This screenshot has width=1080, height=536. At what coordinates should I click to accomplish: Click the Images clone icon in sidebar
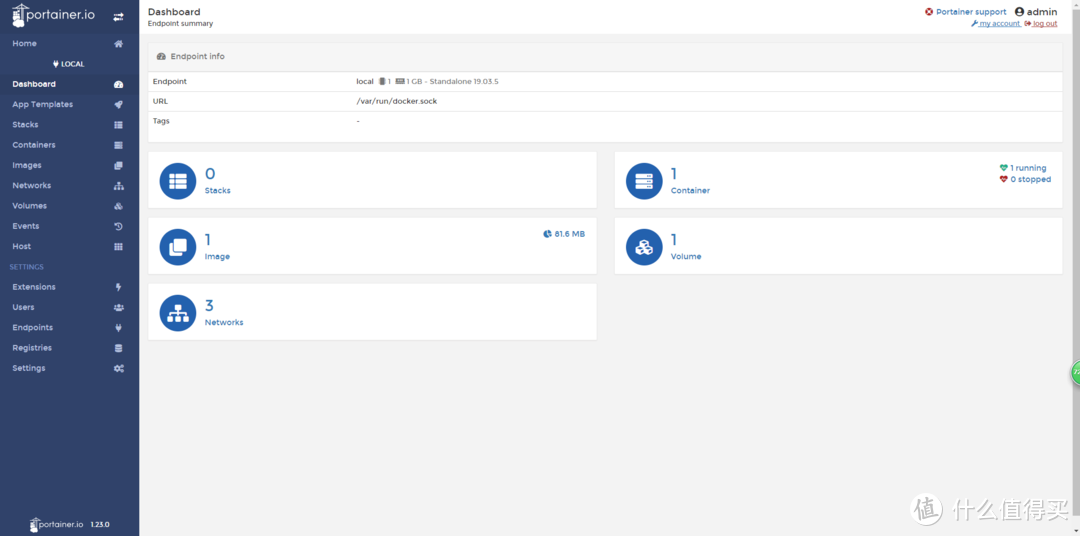[118, 165]
